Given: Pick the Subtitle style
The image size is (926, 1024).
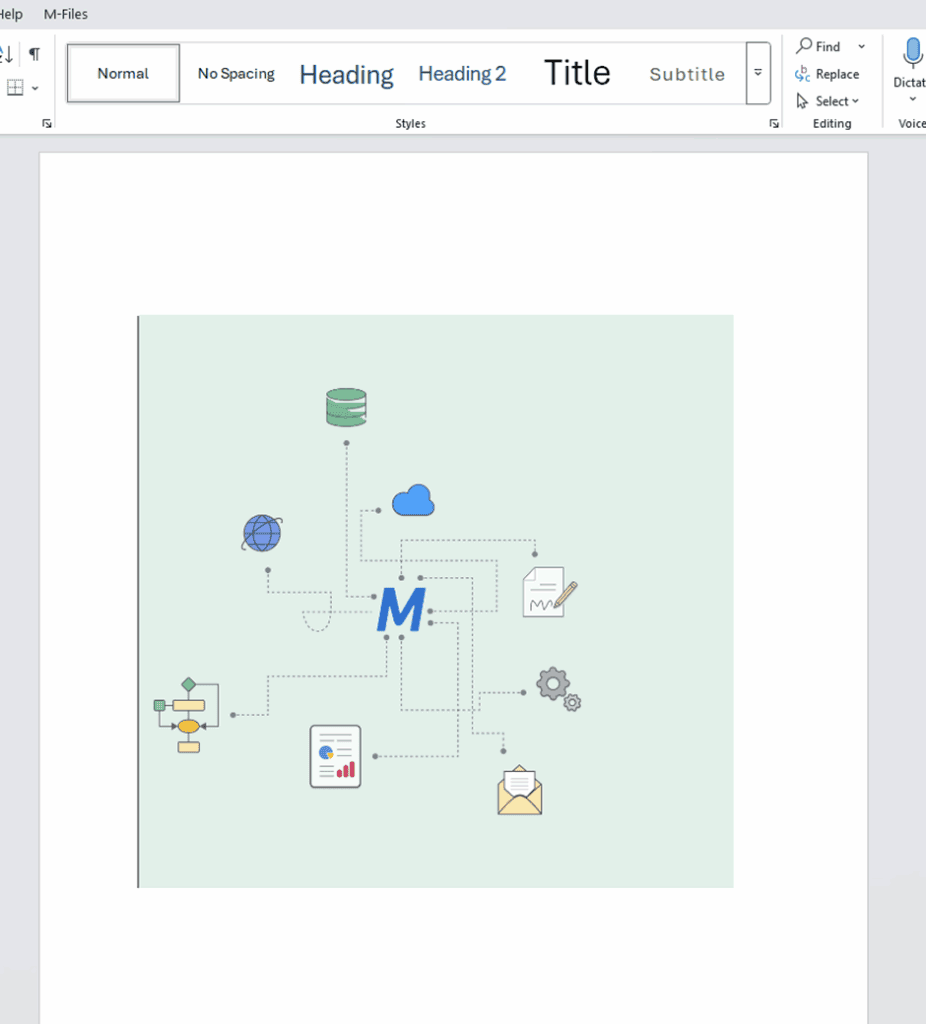Looking at the screenshot, I should [x=687, y=74].
